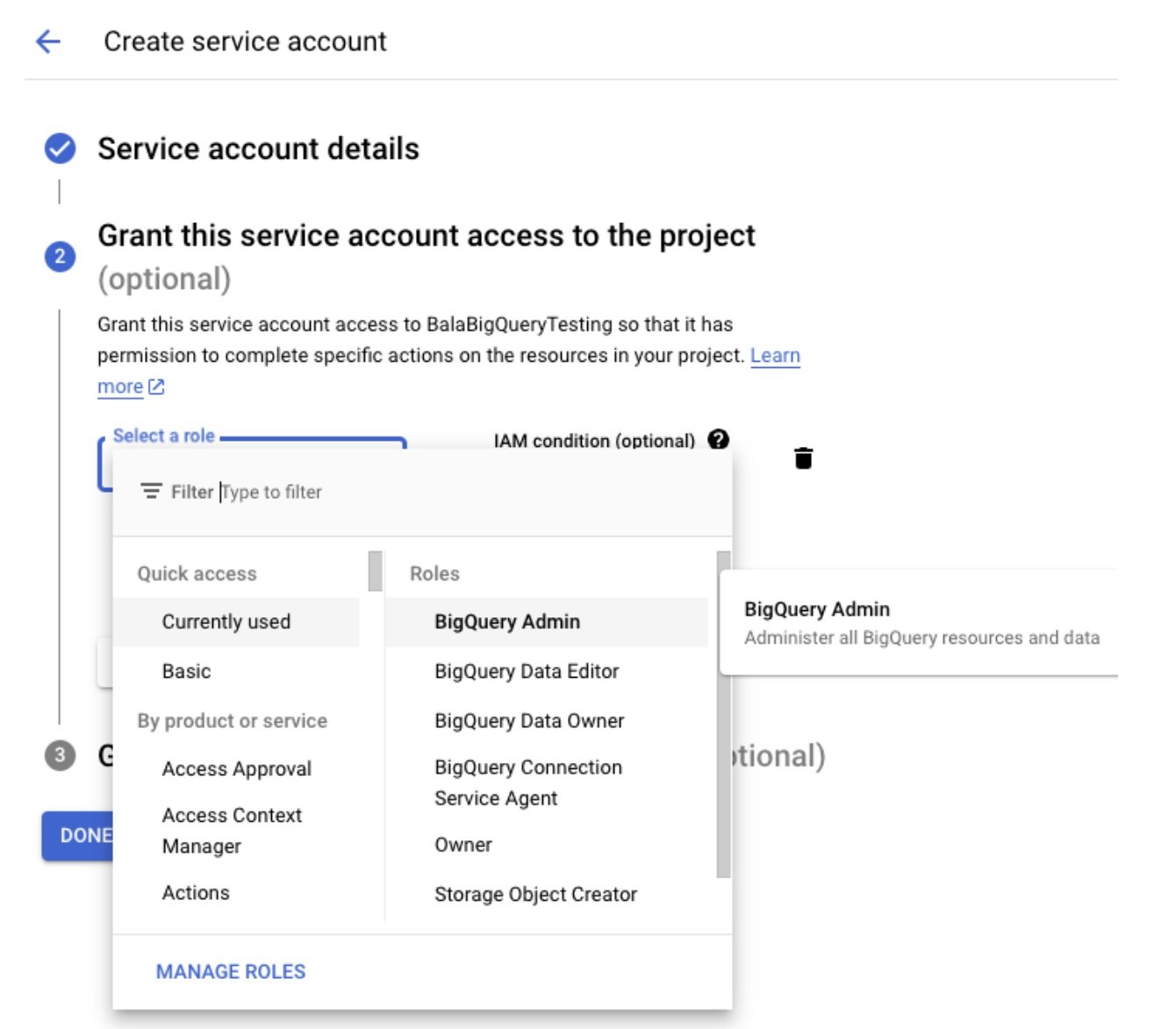Click the Service account details checkmark icon

[60, 148]
